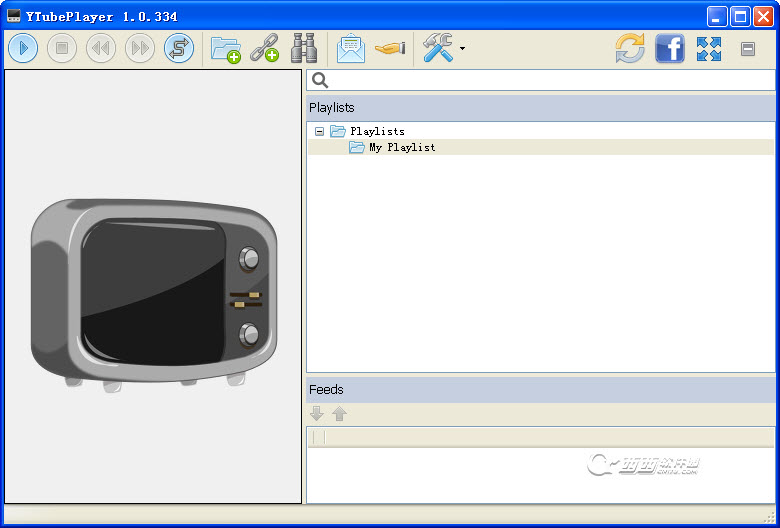Click the Stop playback button

tap(62, 48)
